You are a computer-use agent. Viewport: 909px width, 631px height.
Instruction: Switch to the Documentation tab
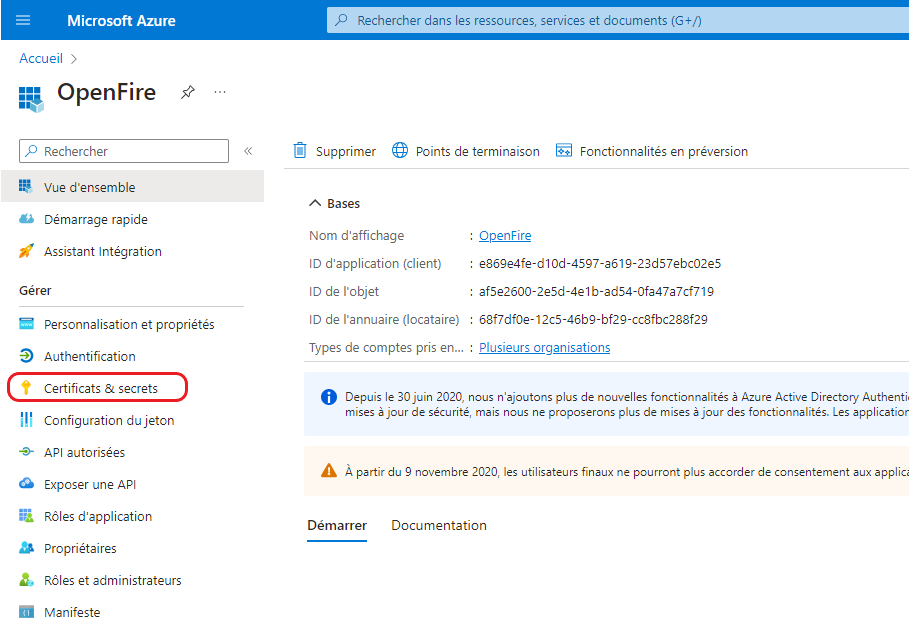(x=439, y=525)
